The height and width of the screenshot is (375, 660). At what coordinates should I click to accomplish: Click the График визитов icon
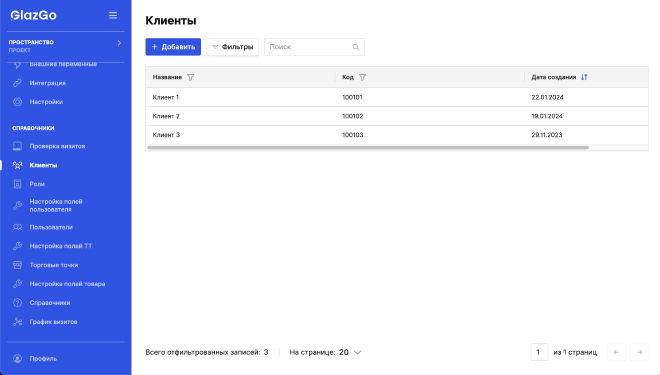click(x=17, y=322)
